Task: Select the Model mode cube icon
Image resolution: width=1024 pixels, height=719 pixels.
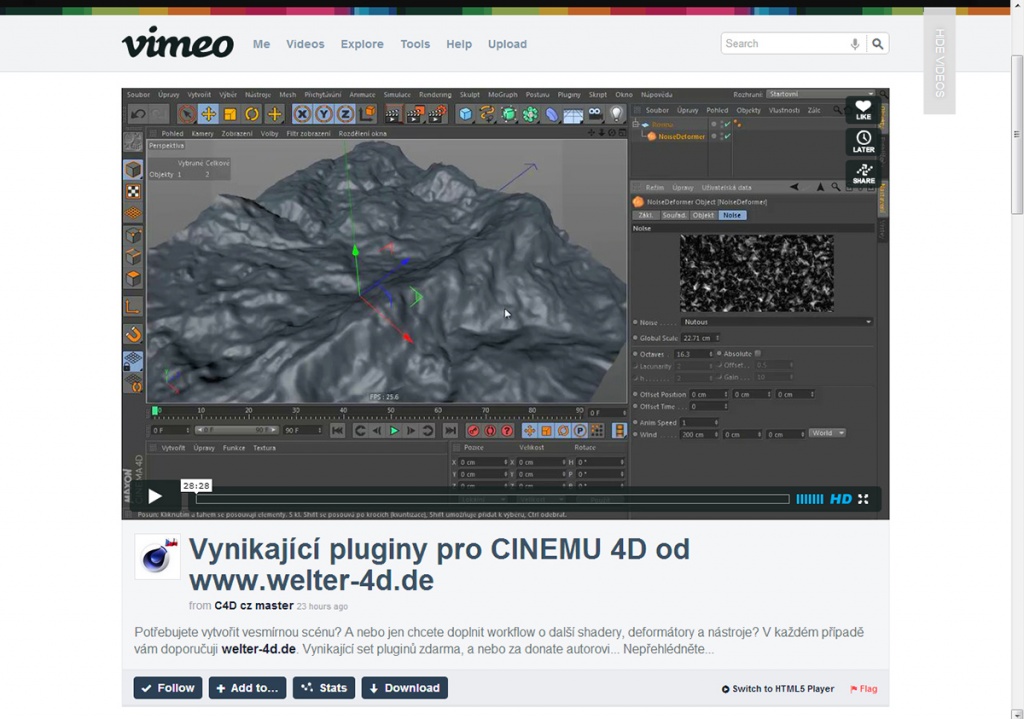Action: click(x=133, y=169)
